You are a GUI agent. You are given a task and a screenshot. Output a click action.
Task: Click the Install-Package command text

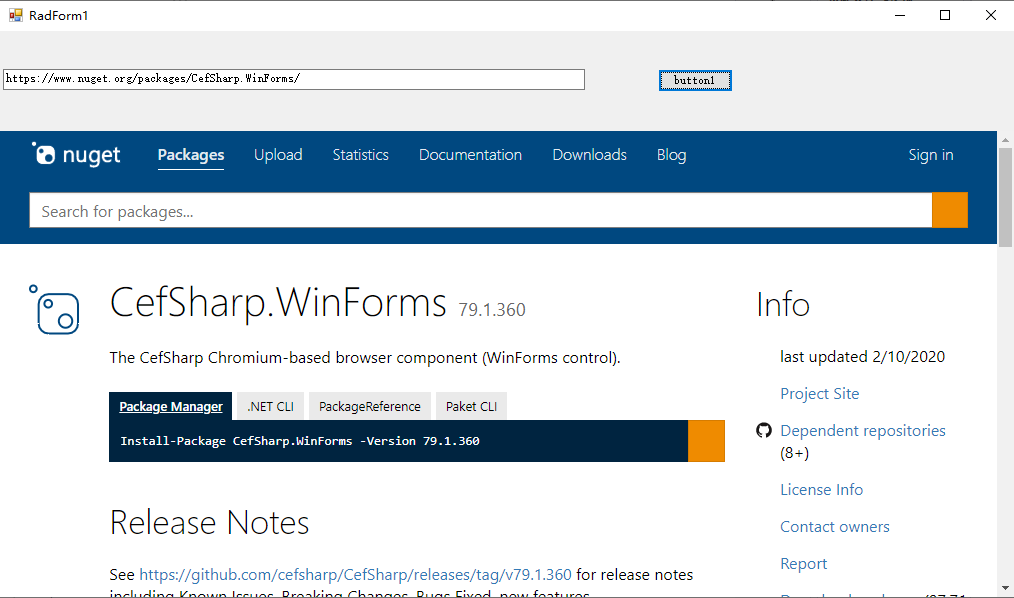300,441
